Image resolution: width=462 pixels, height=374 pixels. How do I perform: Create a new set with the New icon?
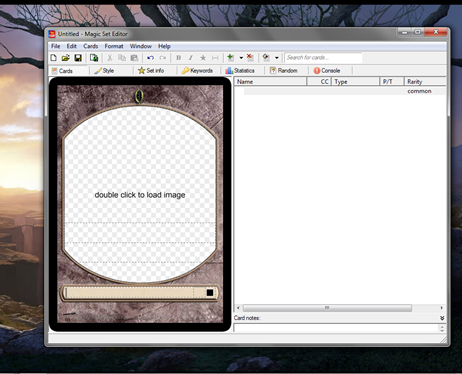(53, 58)
